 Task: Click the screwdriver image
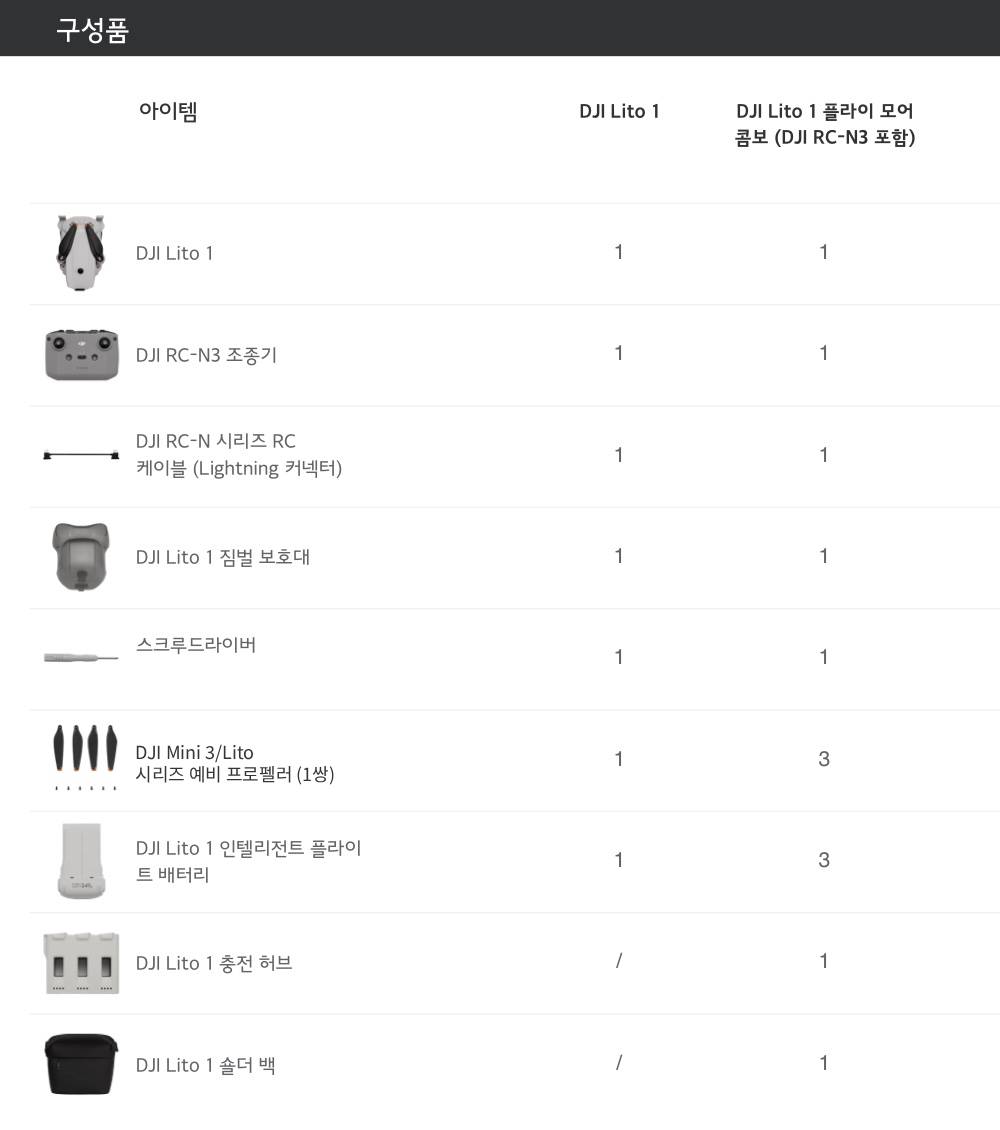(x=81, y=657)
